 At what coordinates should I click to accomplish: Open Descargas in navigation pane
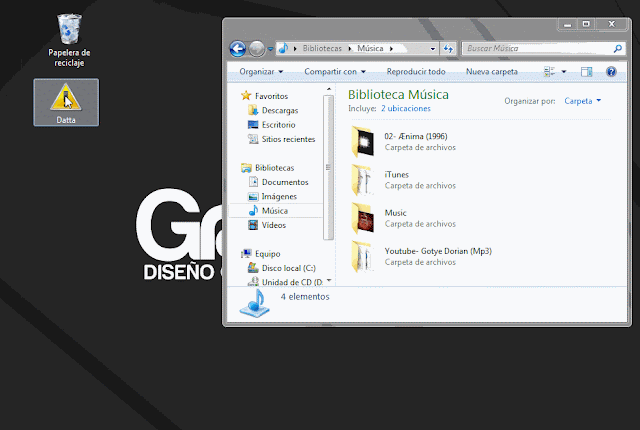(280, 110)
